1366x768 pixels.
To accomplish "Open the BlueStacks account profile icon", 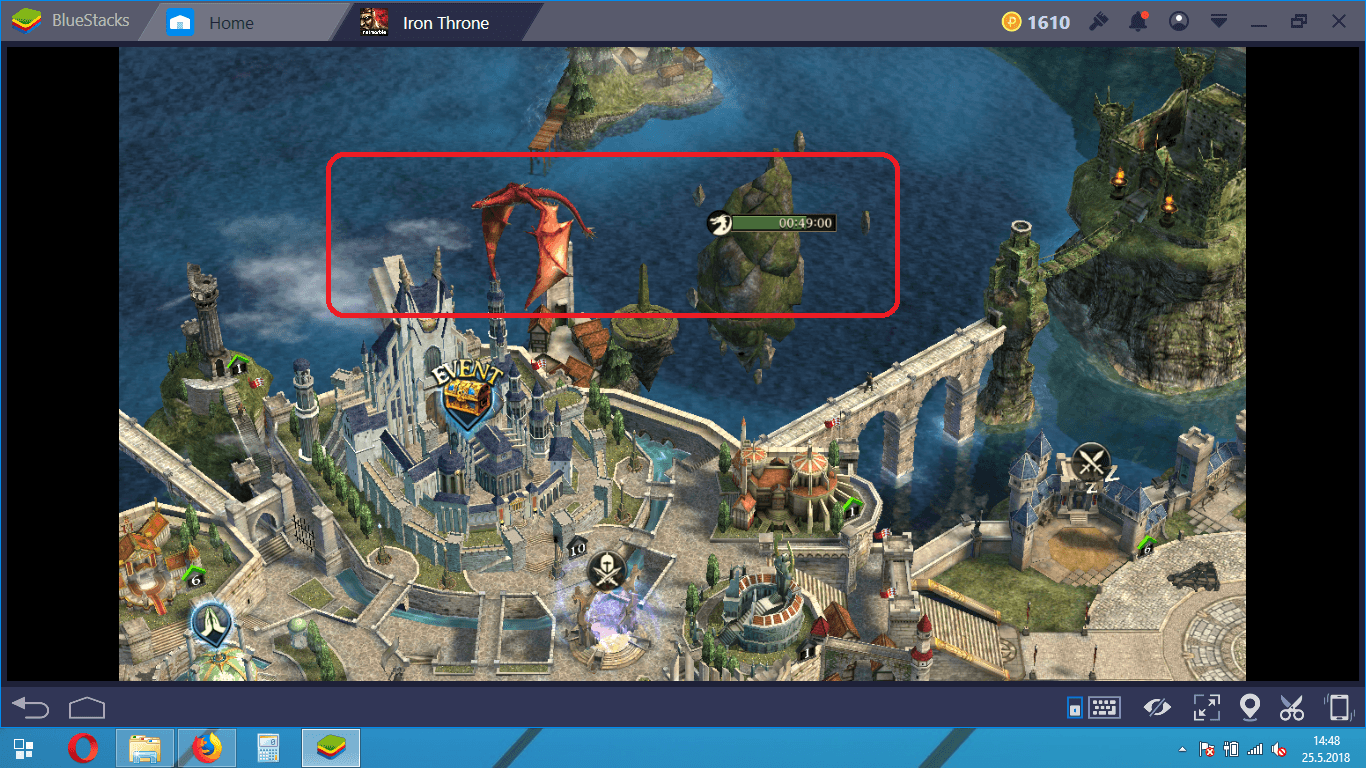I will pos(1179,21).
